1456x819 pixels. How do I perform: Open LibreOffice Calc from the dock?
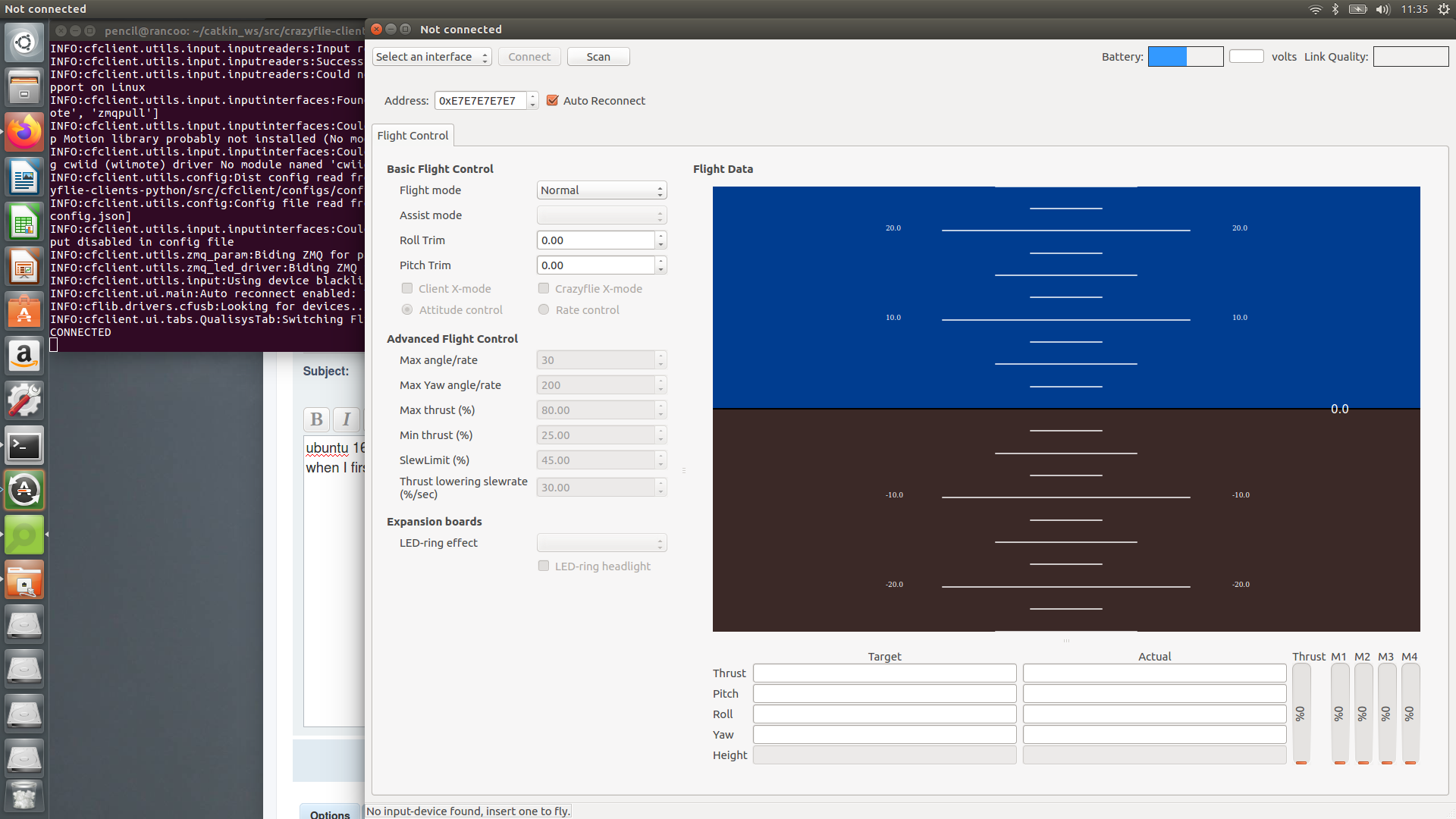[x=24, y=223]
